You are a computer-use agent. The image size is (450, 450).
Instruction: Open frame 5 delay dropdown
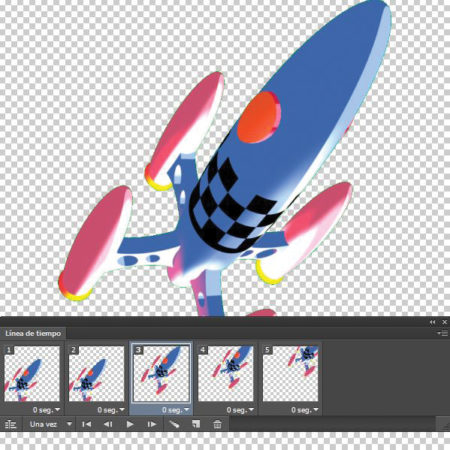305,410
